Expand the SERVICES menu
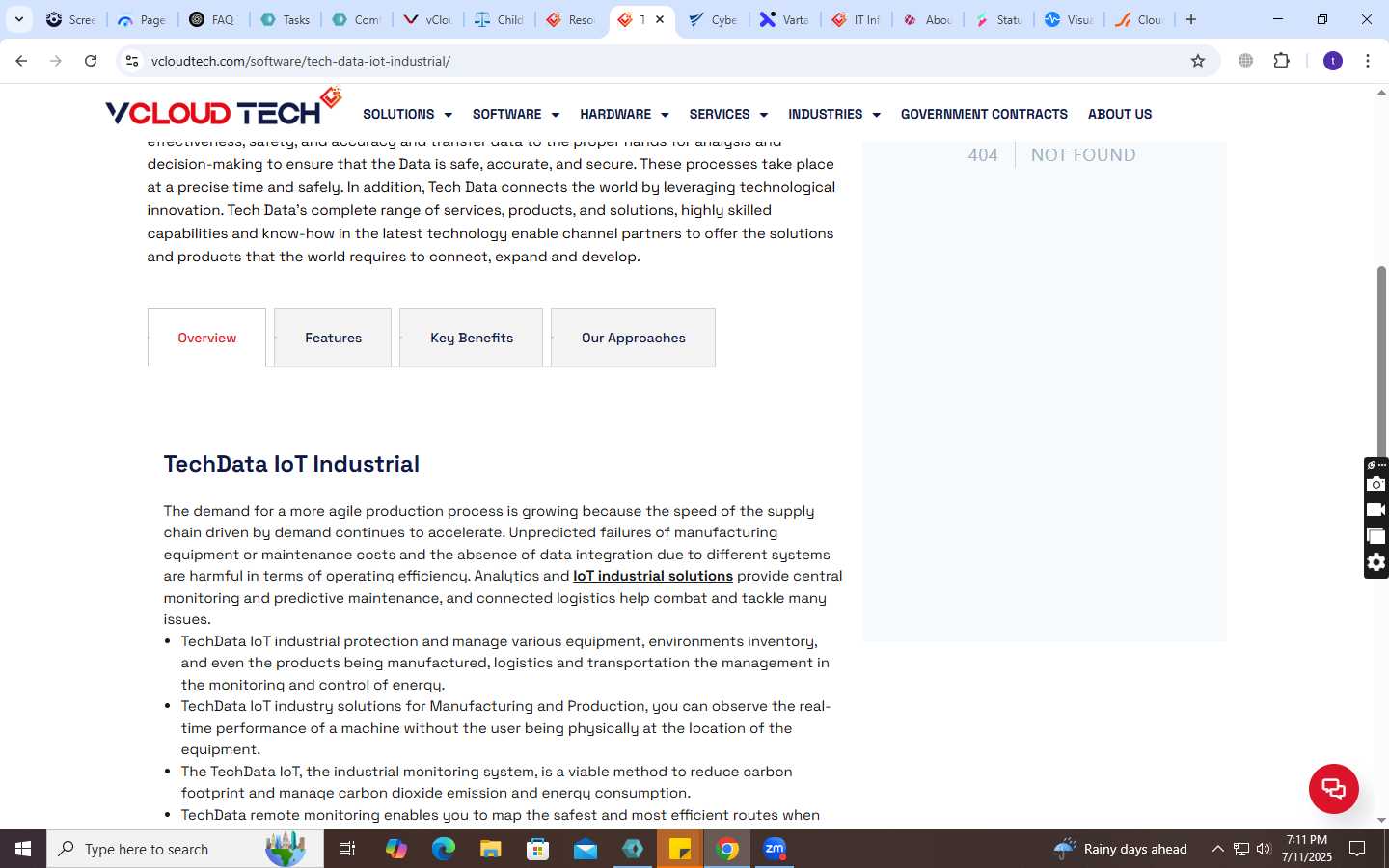Viewport: 1389px width, 868px height. tap(728, 114)
